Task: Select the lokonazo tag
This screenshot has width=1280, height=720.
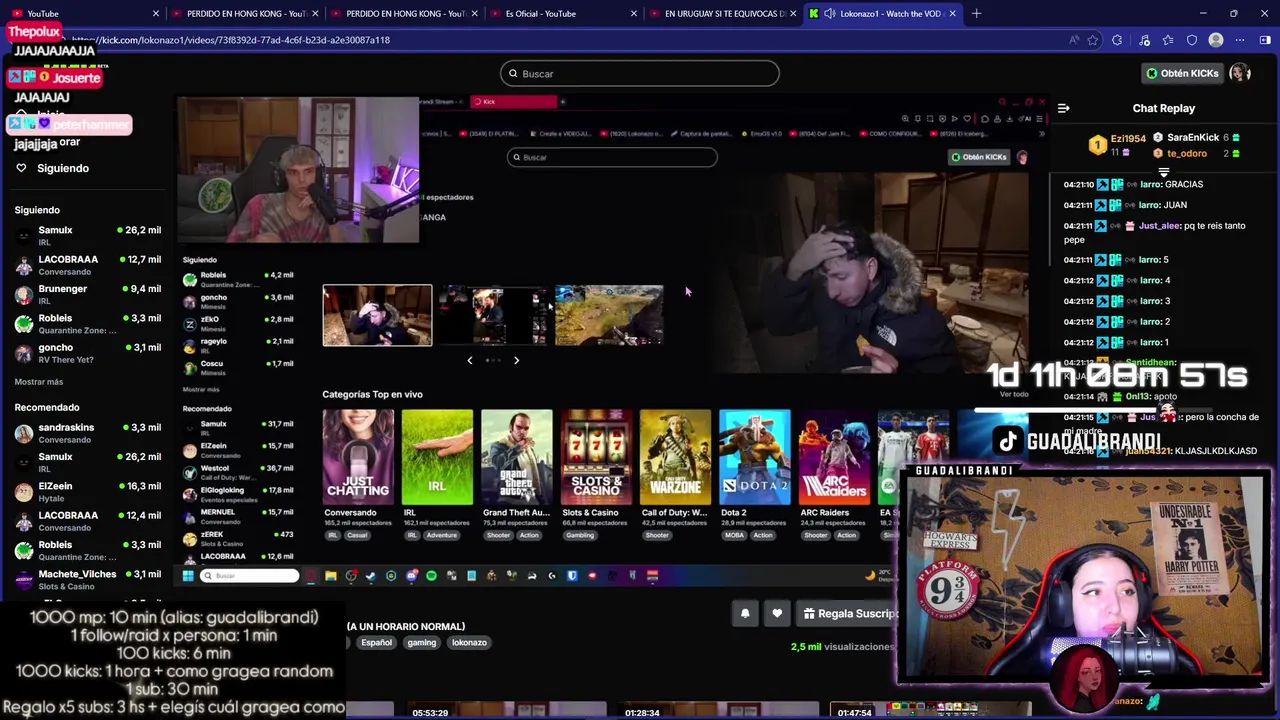Action: pyautogui.click(x=469, y=642)
